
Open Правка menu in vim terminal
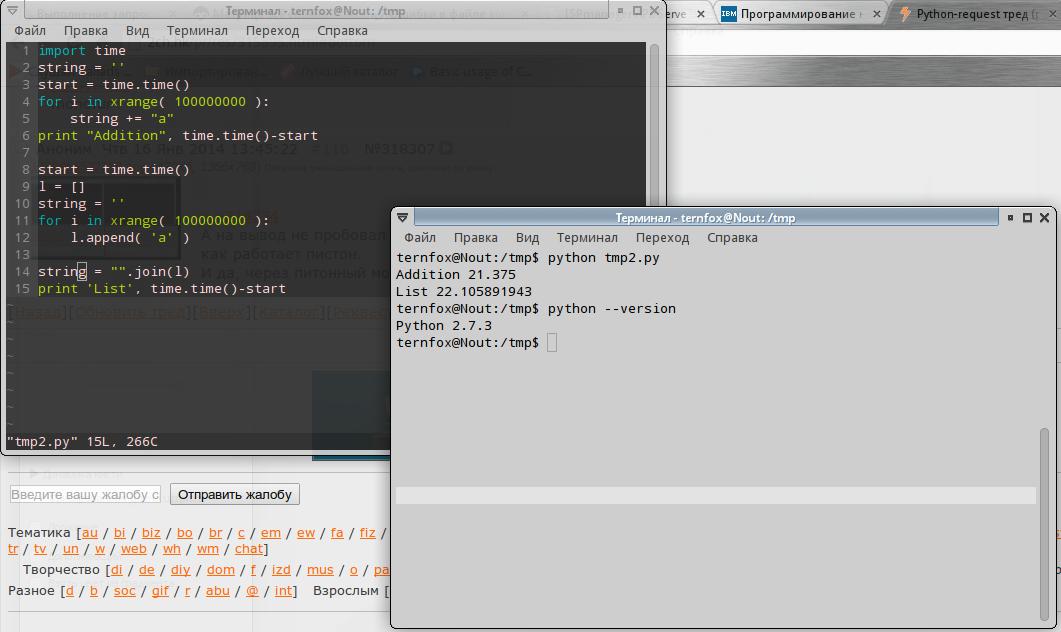point(85,30)
